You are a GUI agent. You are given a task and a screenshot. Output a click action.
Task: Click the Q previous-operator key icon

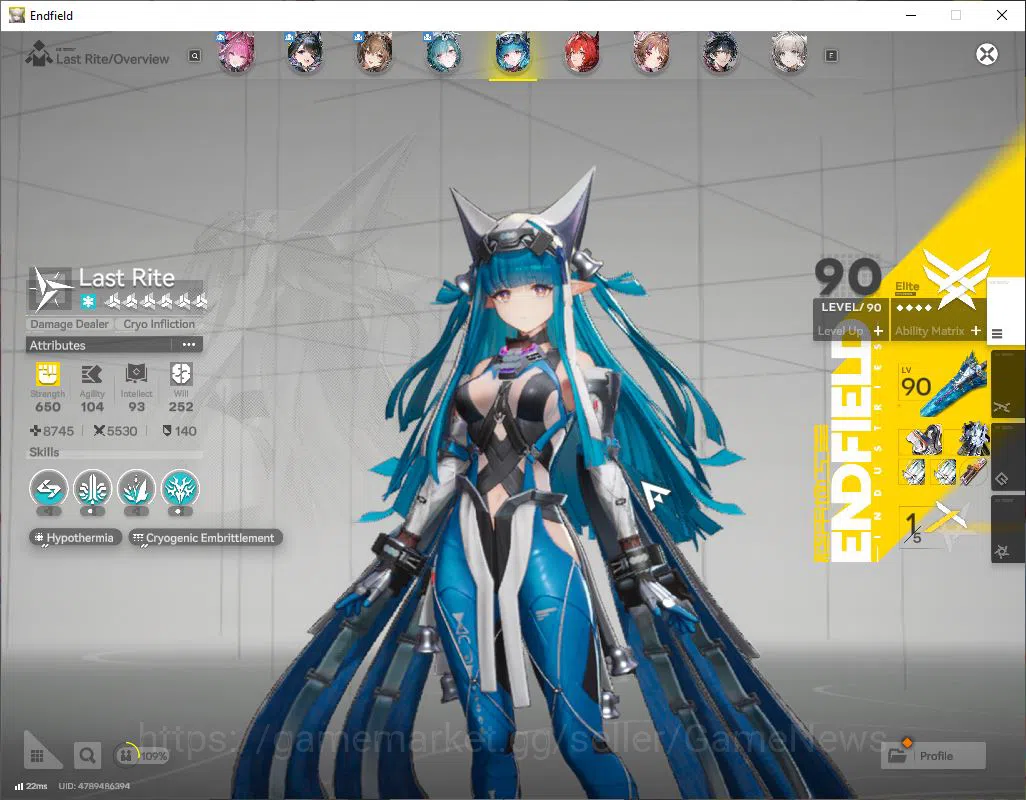(195, 56)
